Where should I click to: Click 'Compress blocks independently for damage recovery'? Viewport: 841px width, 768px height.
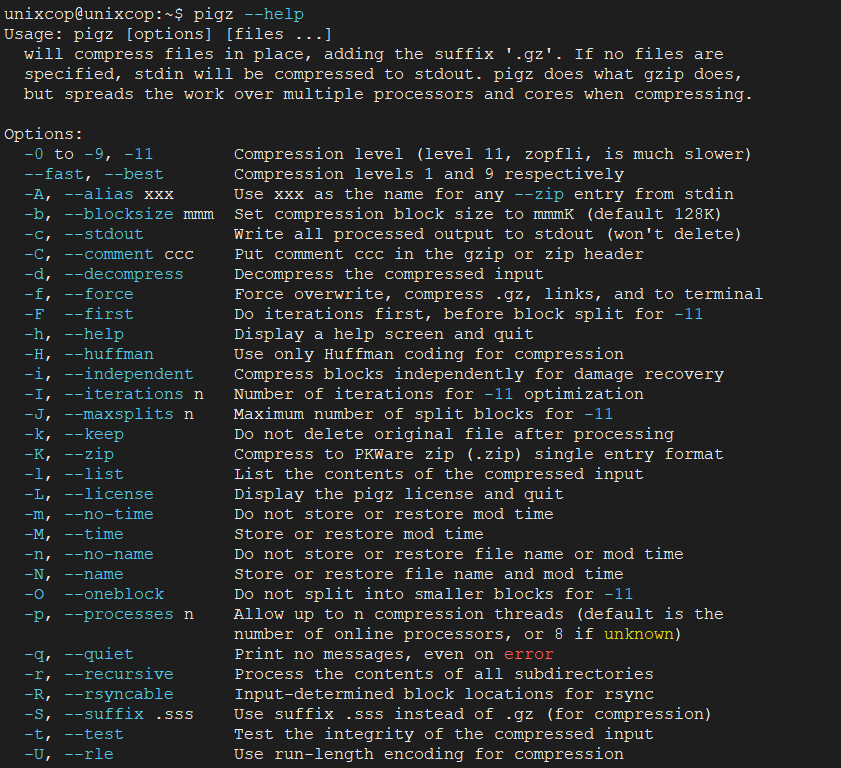pyautogui.click(x=479, y=374)
